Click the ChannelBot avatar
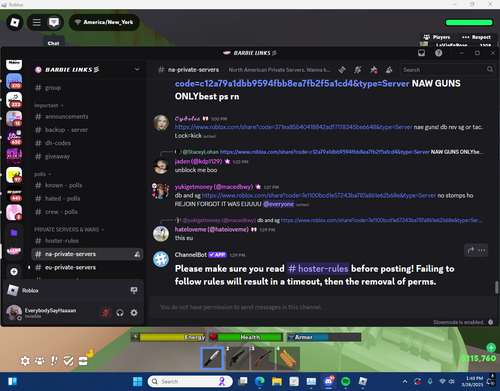This screenshot has height=391, width=500. (161, 259)
